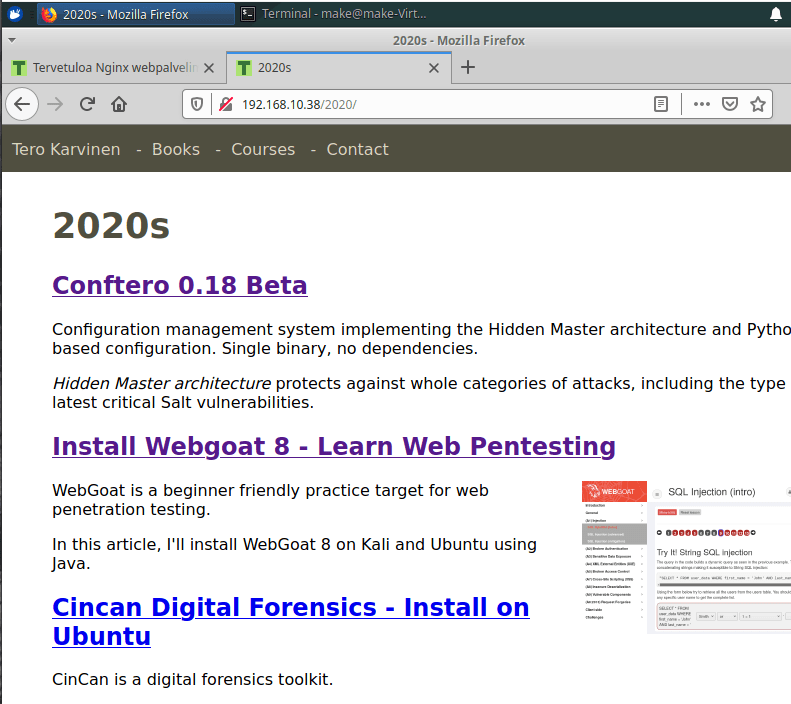Open Install Webgoat 8 article link
The image size is (791, 704).
(333, 446)
